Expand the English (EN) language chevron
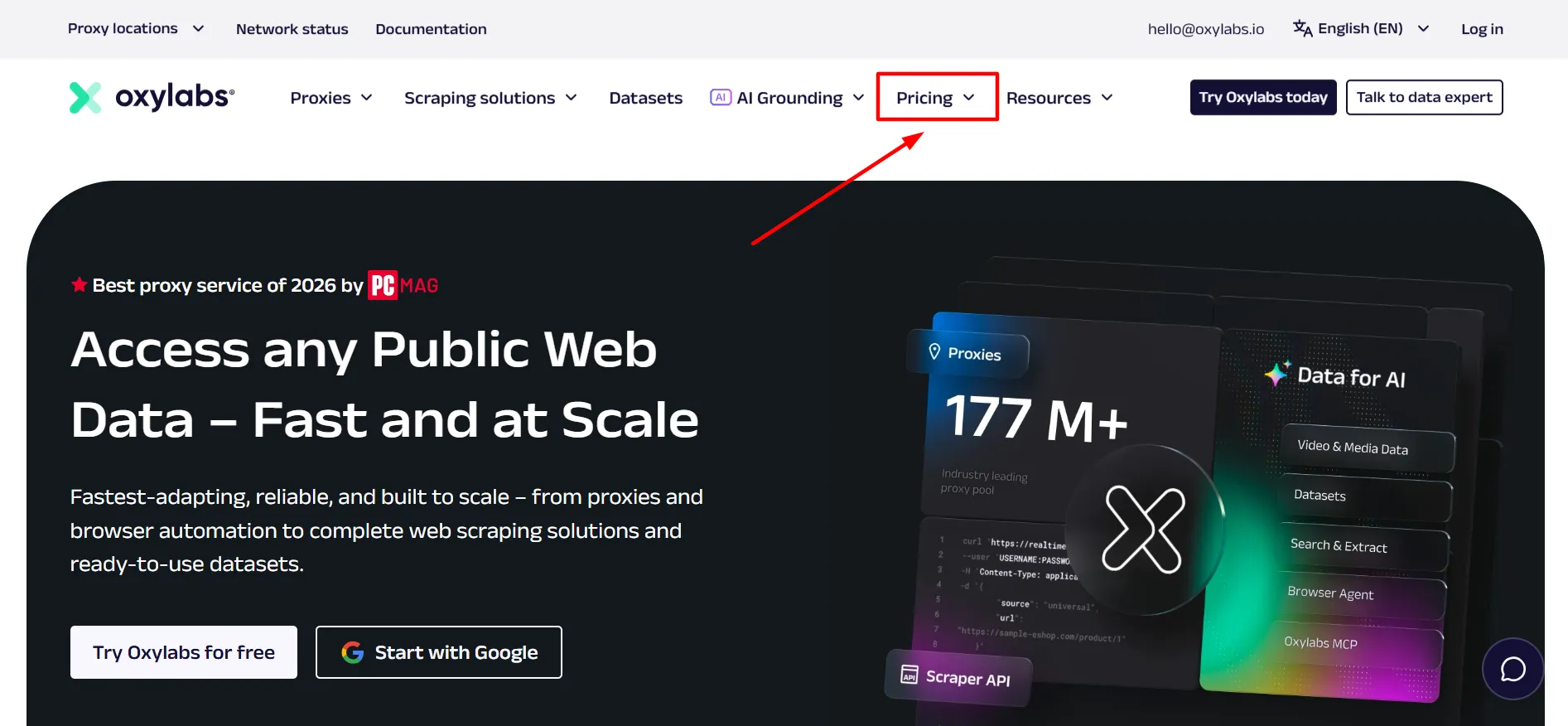Image resolution: width=1568 pixels, height=726 pixels. 1423,29
